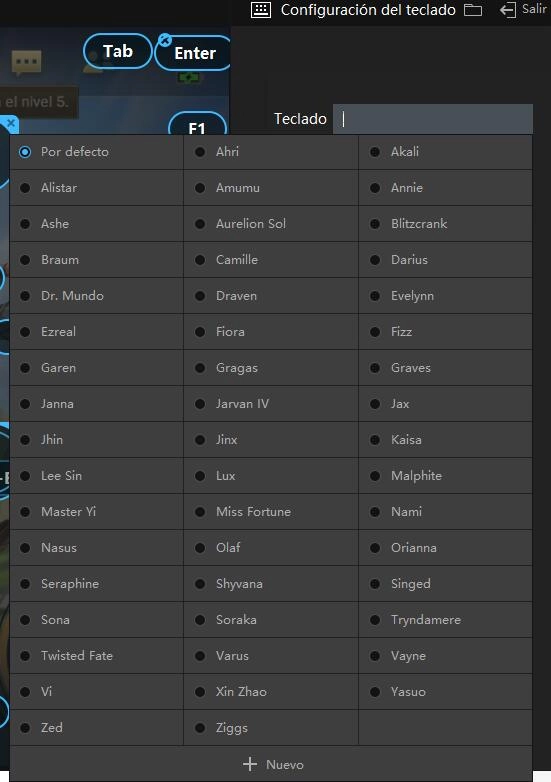
Task: Pick the Darius profile option
Action: 445,259
